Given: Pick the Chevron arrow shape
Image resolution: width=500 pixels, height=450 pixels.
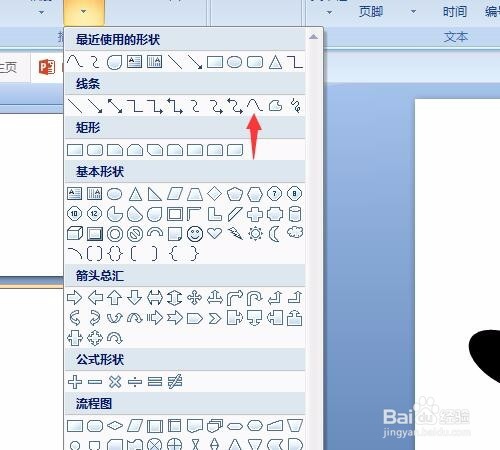Looking at the screenshot, I should tap(215, 319).
